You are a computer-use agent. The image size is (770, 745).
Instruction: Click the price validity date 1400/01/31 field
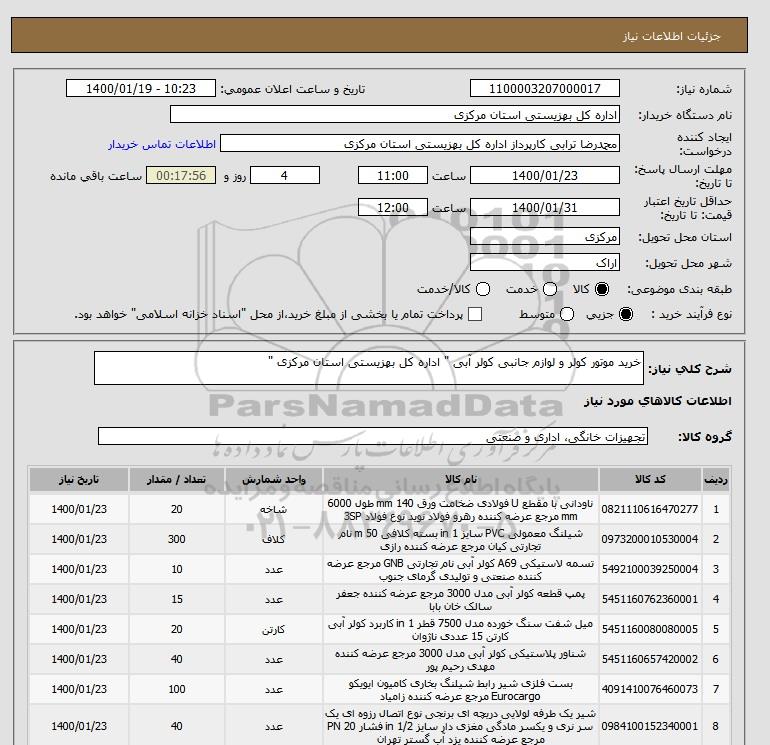(x=545, y=207)
